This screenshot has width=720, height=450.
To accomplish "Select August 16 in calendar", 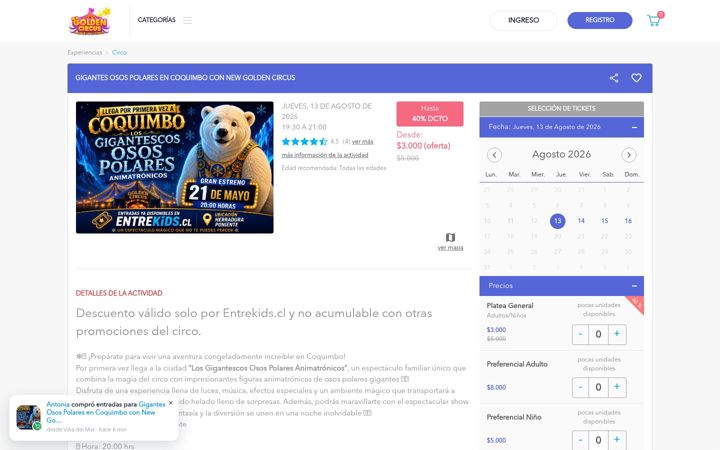I will click(628, 221).
